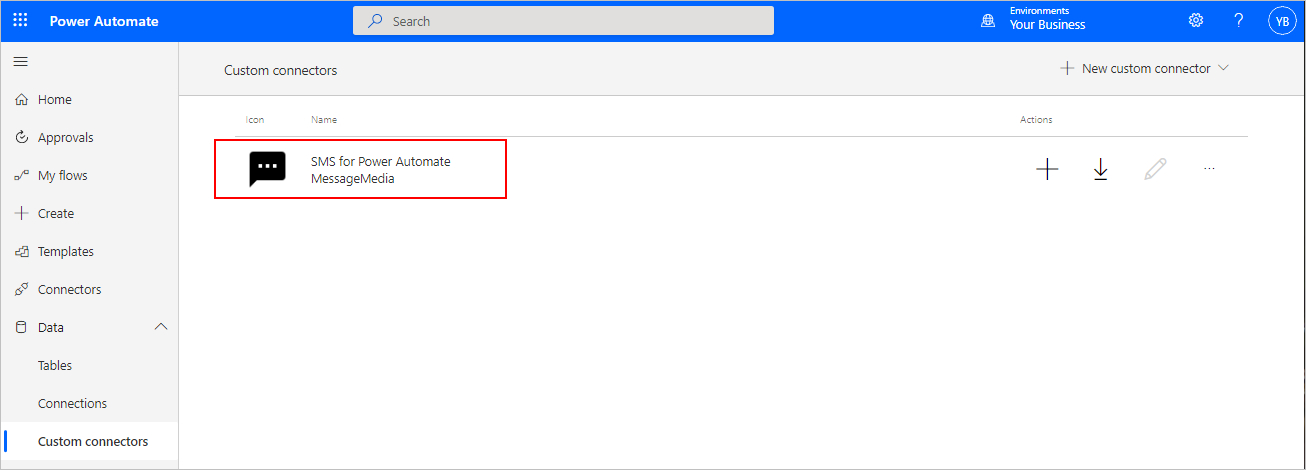Click the Connectors plug icon
1306x470 pixels.
point(20,290)
